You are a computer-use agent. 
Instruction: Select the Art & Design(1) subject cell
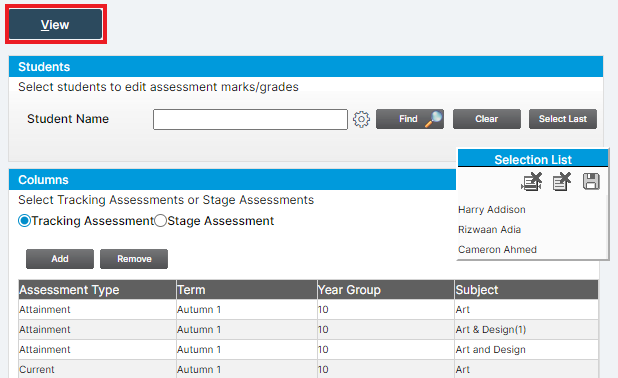(x=526, y=330)
